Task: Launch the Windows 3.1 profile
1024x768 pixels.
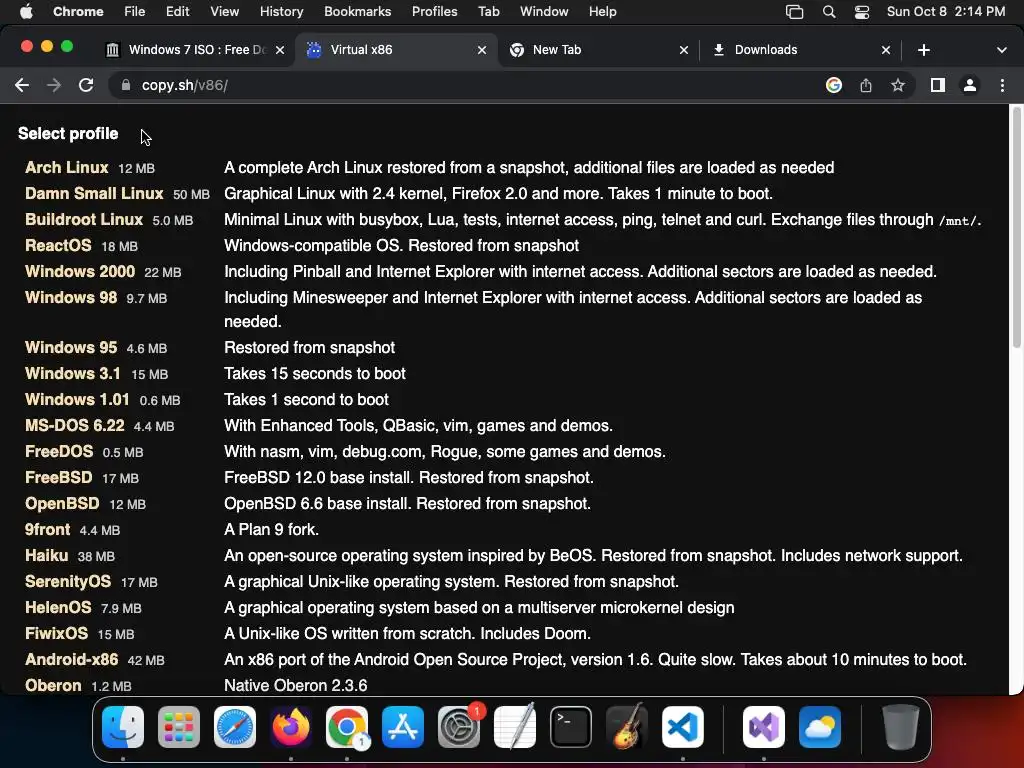Action: [x=72, y=374]
